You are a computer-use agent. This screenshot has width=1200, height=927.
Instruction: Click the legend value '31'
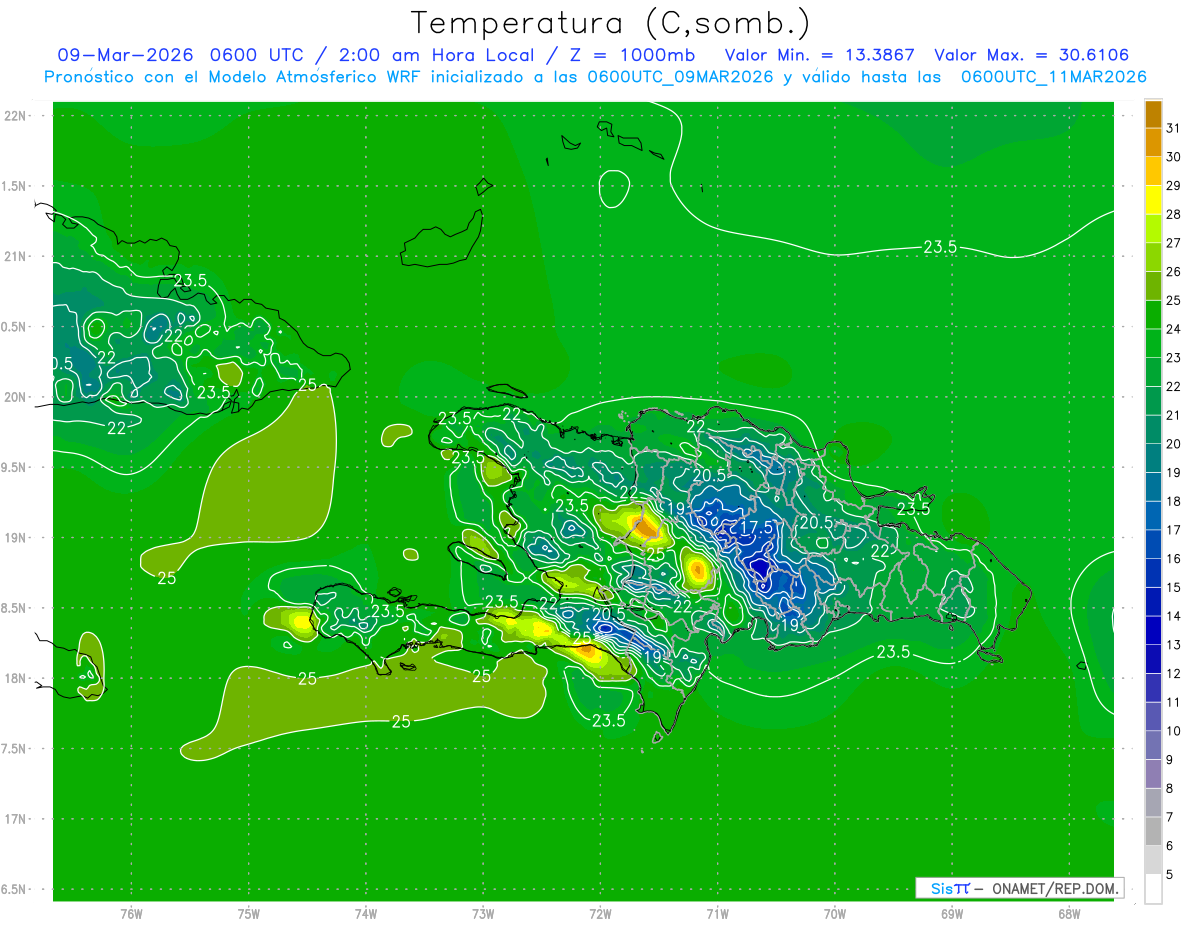click(1174, 128)
